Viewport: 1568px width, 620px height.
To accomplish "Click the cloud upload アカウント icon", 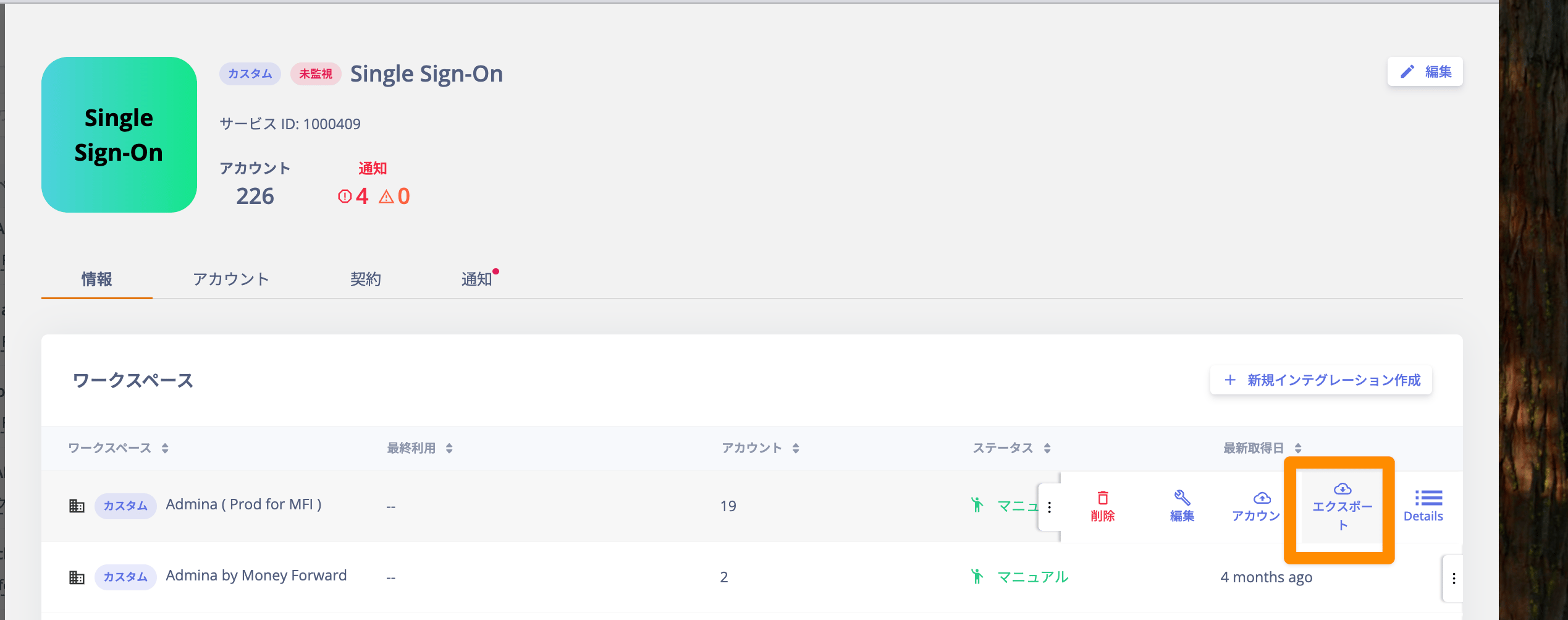I will point(1262,498).
